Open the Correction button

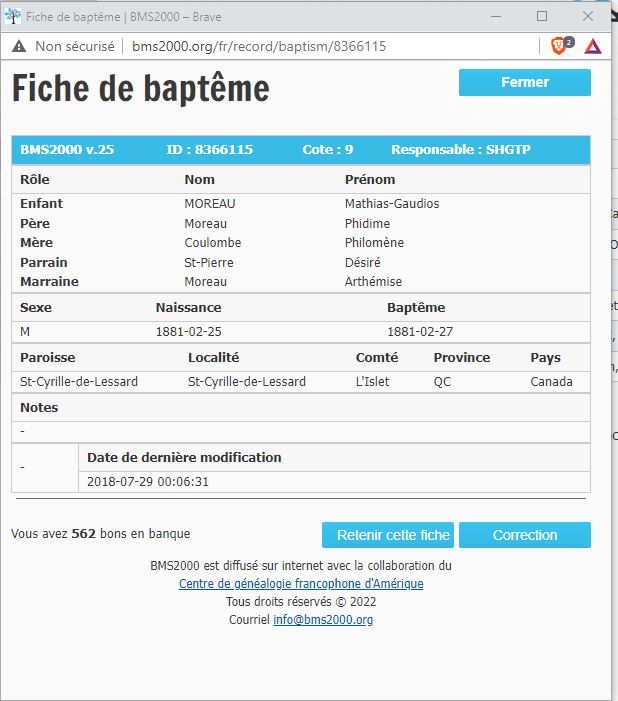pyautogui.click(x=525, y=535)
